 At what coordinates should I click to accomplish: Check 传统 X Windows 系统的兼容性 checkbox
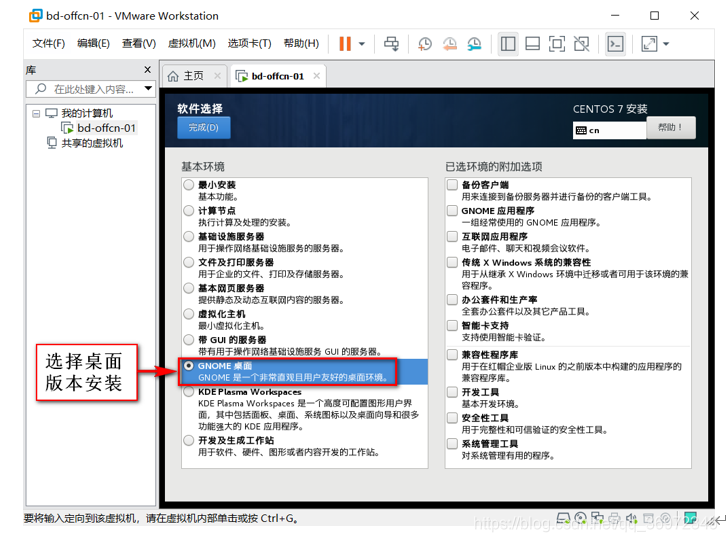point(453,262)
